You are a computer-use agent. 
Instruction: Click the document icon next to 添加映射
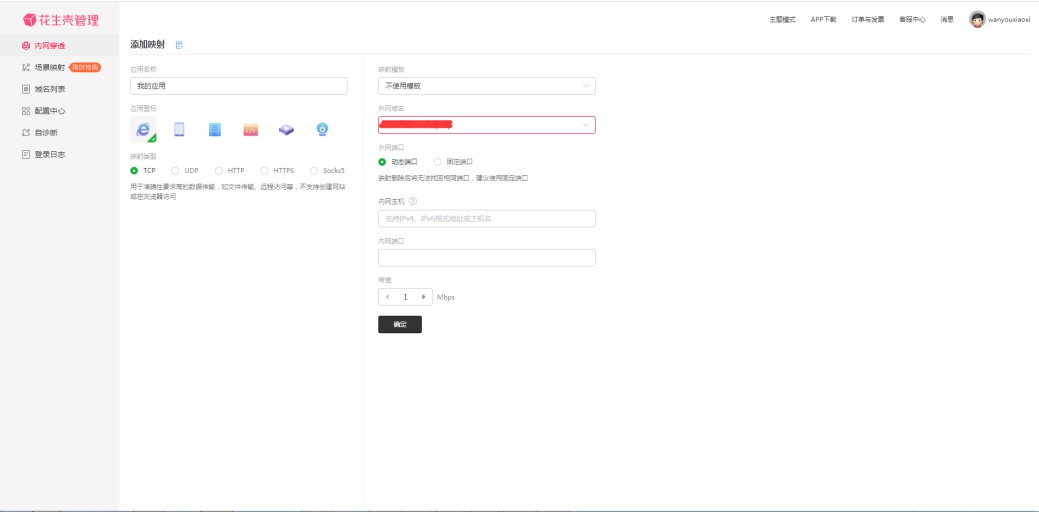pyautogui.click(x=179, y=45)
